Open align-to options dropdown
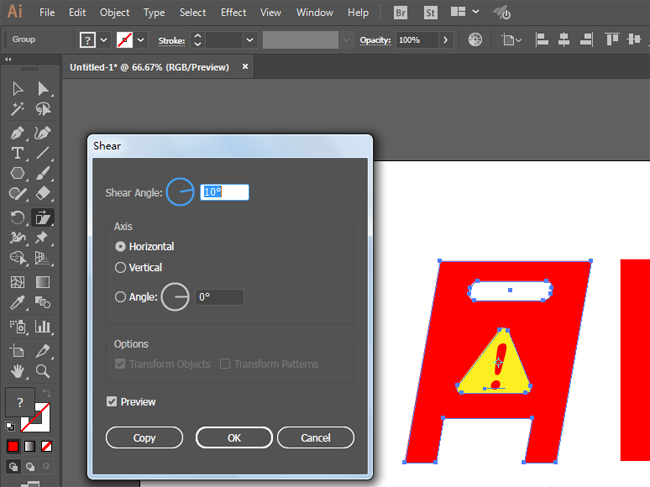 tap(511, 40)
